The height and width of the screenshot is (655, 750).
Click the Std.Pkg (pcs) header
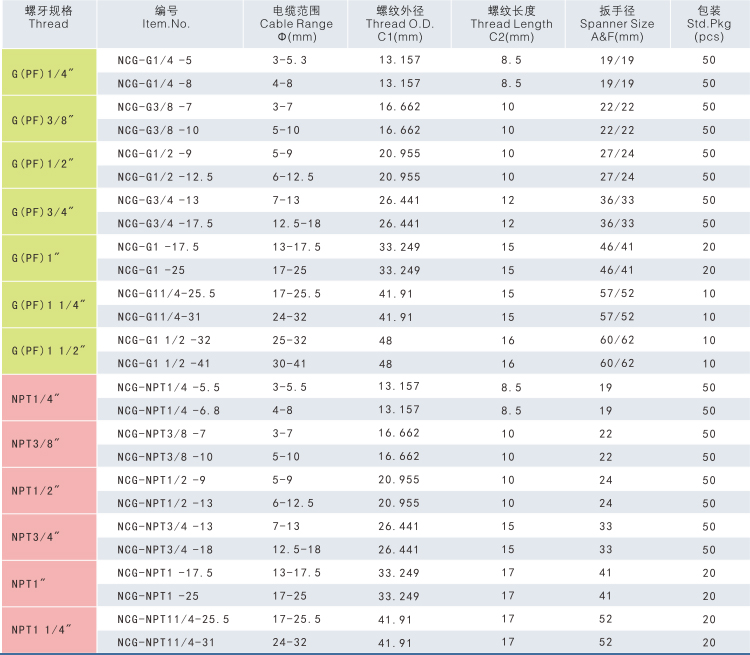(x=709, y=23)
